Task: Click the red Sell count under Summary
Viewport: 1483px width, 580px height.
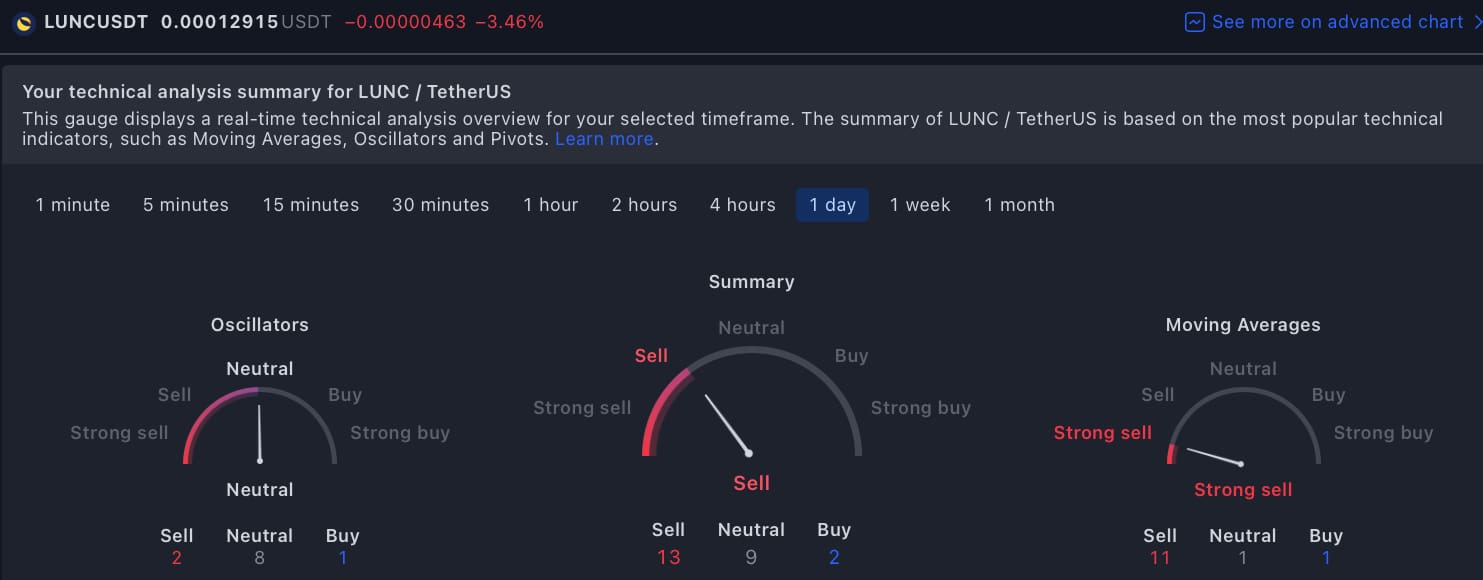Action: click(x=668, y=557)
